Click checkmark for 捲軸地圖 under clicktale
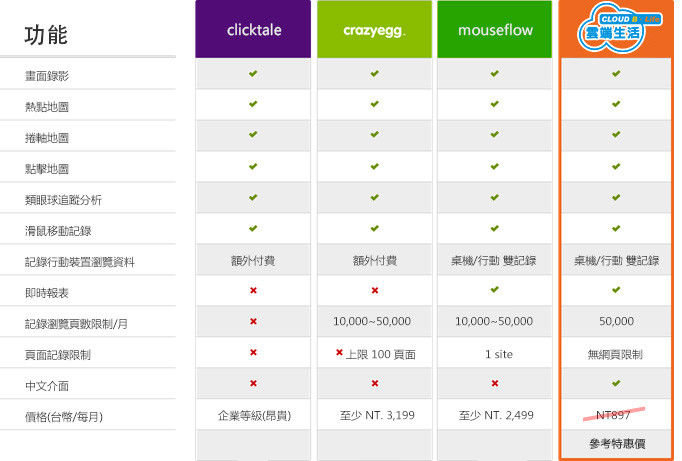 coord(253,134)
